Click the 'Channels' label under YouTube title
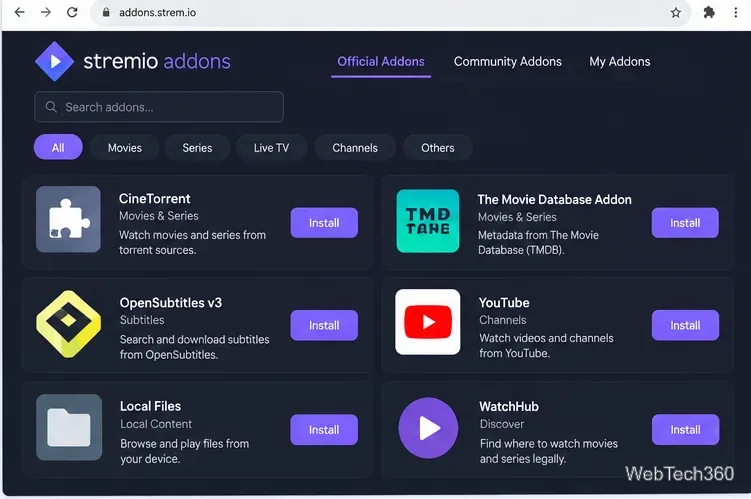This screenshot has height=499, width=751. coord(502,320)
